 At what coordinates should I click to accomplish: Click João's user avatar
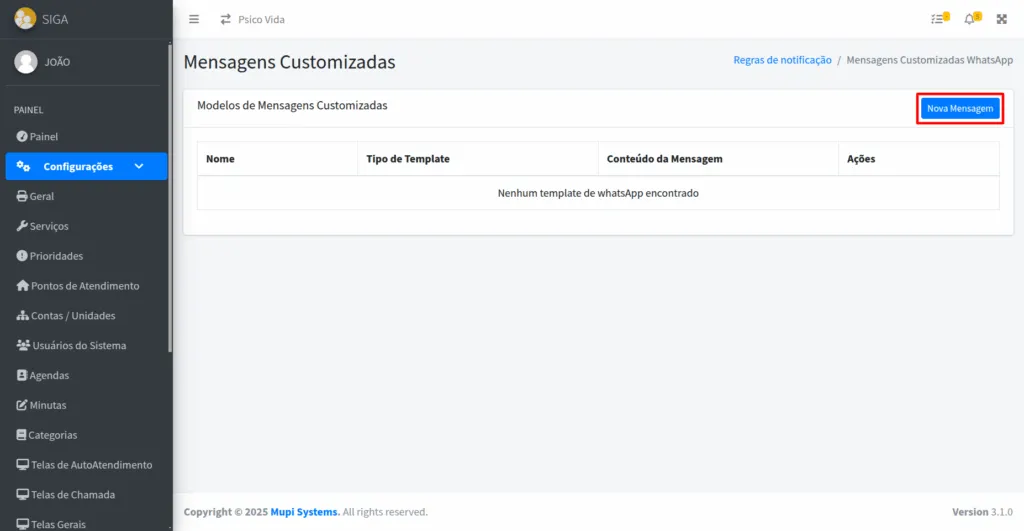click(26, 62)
